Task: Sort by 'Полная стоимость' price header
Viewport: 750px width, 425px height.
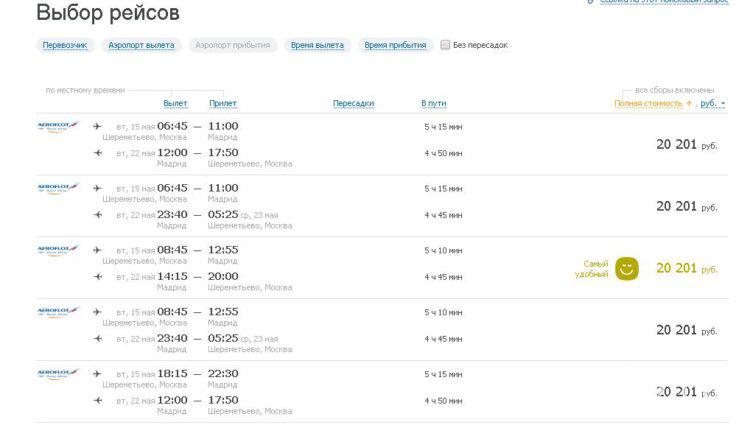Action: tap(648, 103)
